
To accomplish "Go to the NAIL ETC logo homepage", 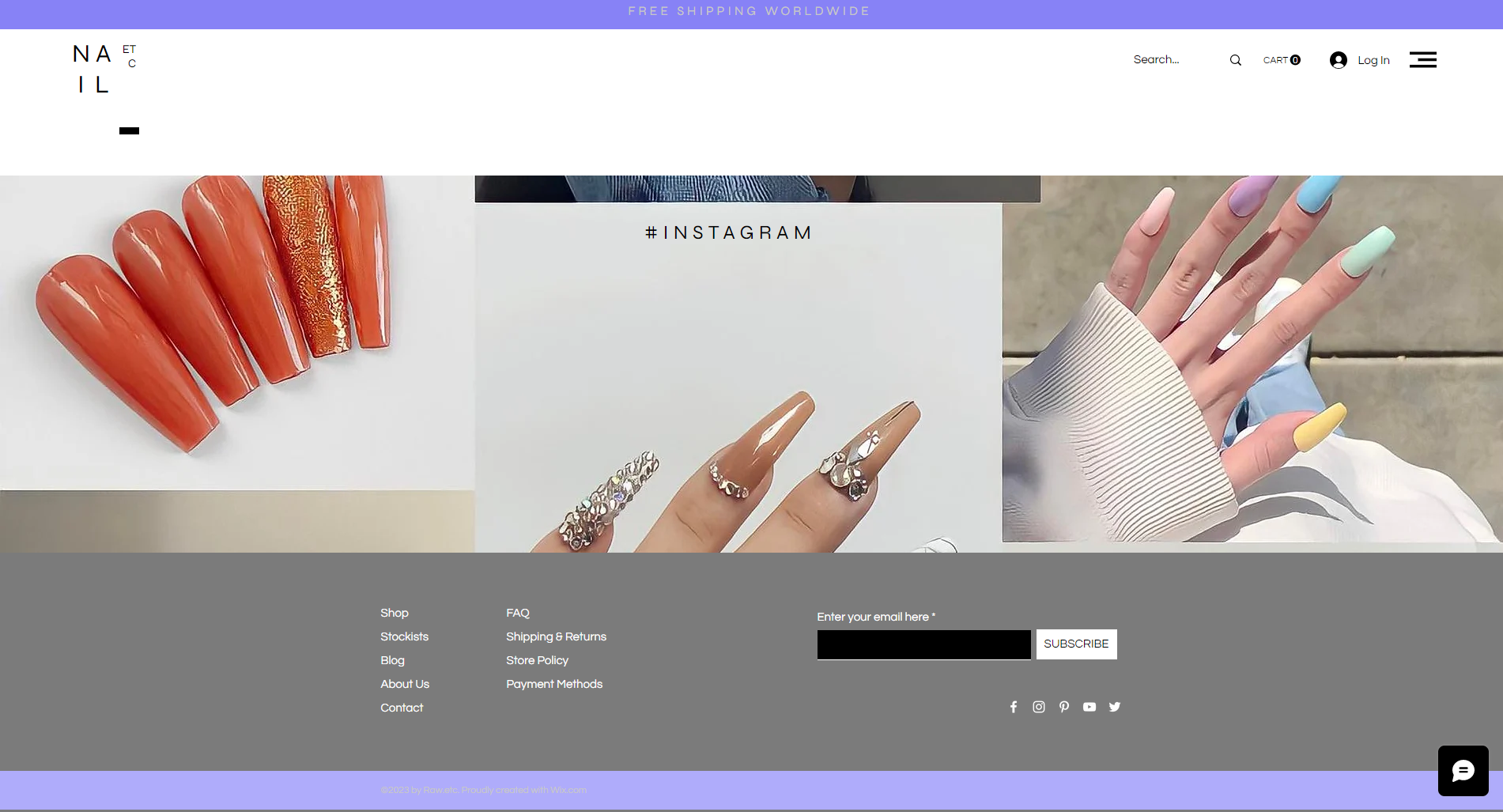I will tap(104, 69).
